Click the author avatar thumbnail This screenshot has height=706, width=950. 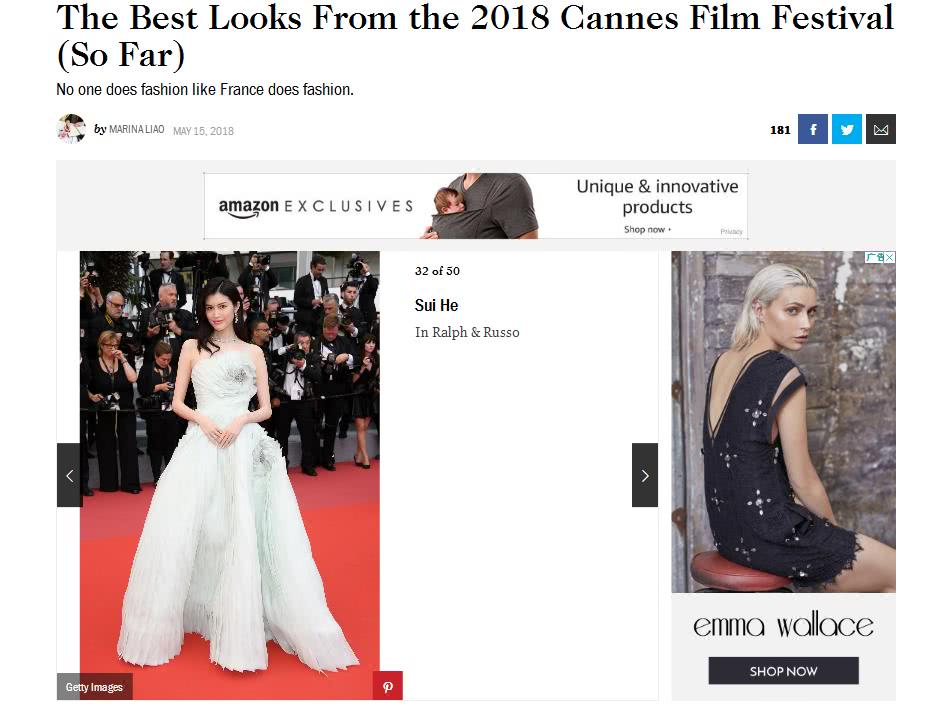click(71, 128)
